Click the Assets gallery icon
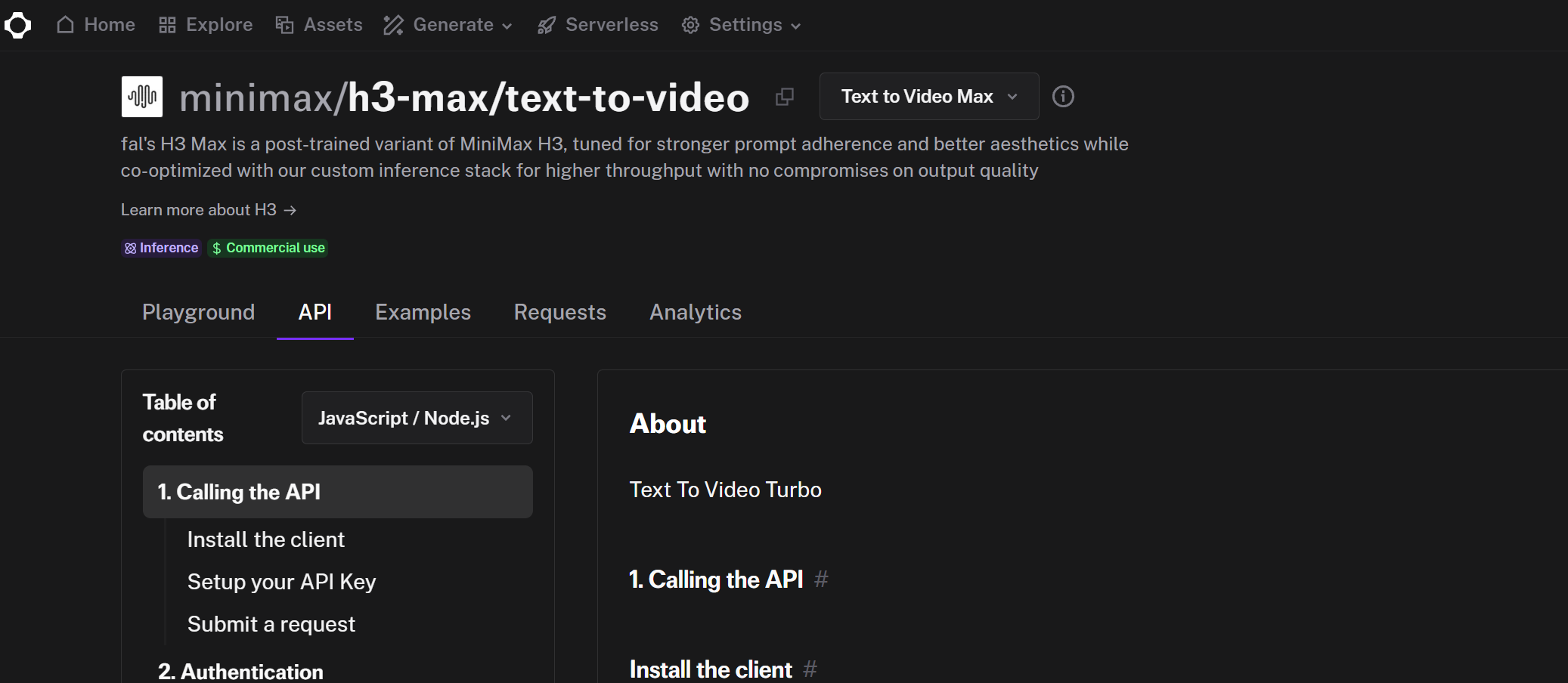 pos(284,25)
